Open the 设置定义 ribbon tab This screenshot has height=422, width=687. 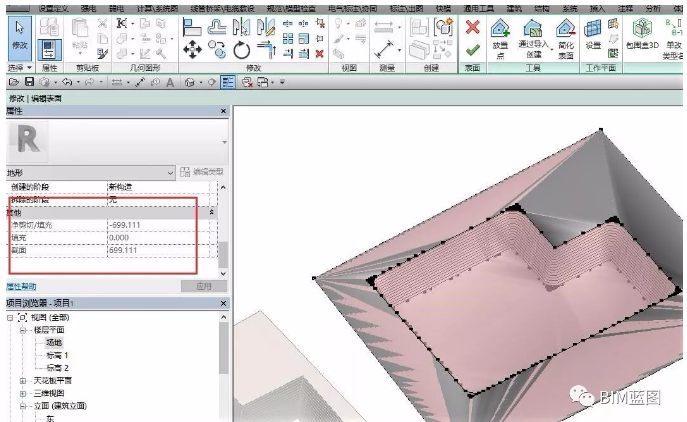(x=53, y=8)
